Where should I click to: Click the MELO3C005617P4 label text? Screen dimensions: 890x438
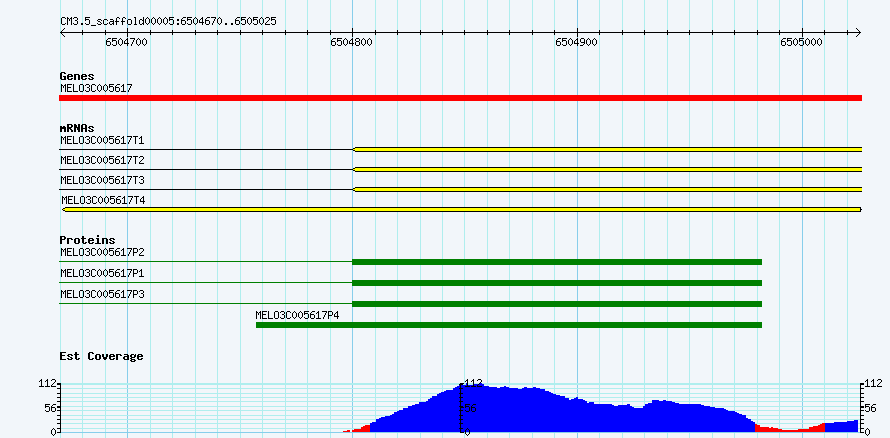[x=297, y=315]
